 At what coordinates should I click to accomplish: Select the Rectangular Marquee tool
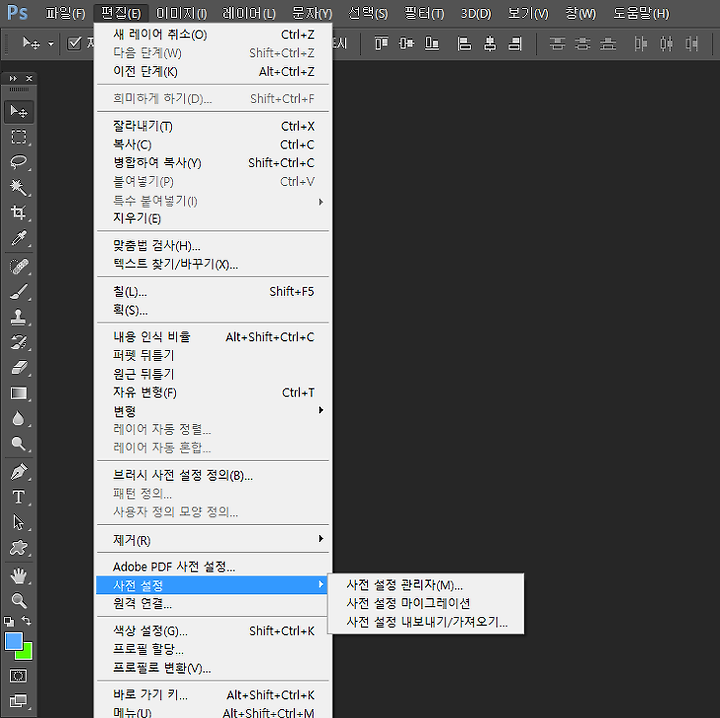[x=19, y=137]
